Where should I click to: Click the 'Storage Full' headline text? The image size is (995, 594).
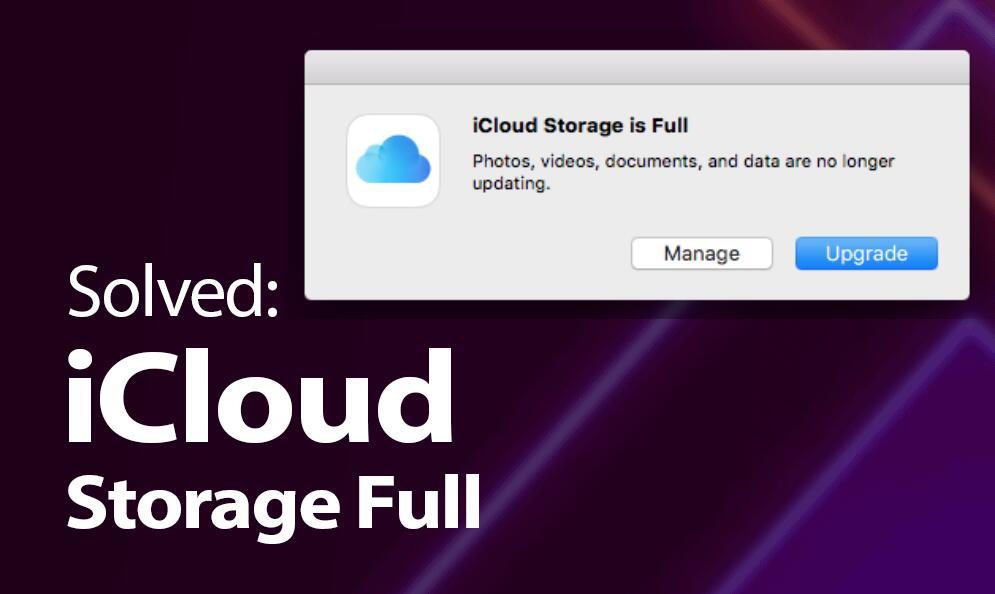(272, 504)
